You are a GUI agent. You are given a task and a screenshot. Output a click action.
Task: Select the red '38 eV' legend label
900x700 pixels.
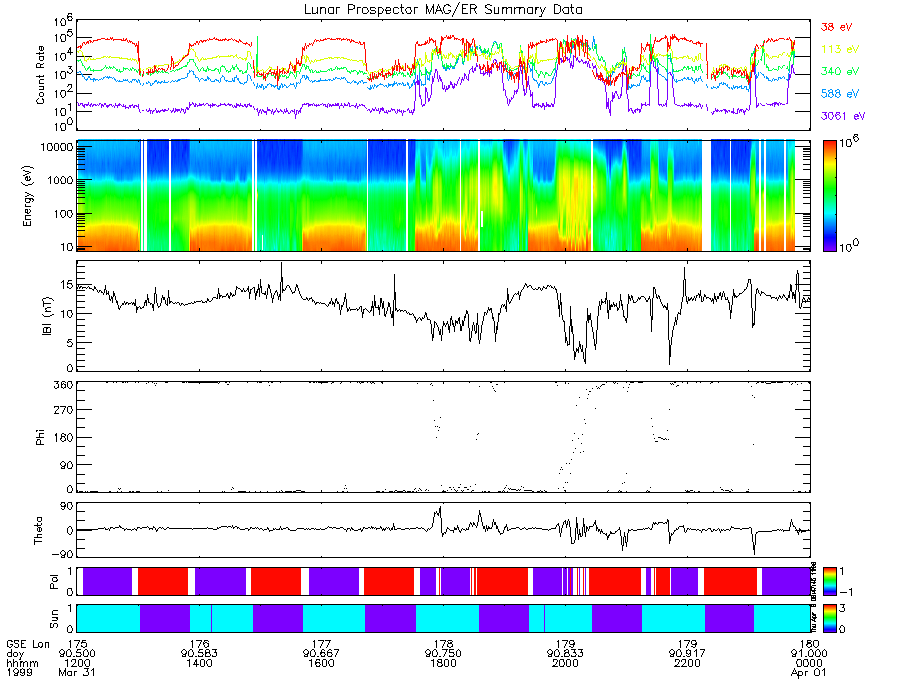(x=837, y=27)
